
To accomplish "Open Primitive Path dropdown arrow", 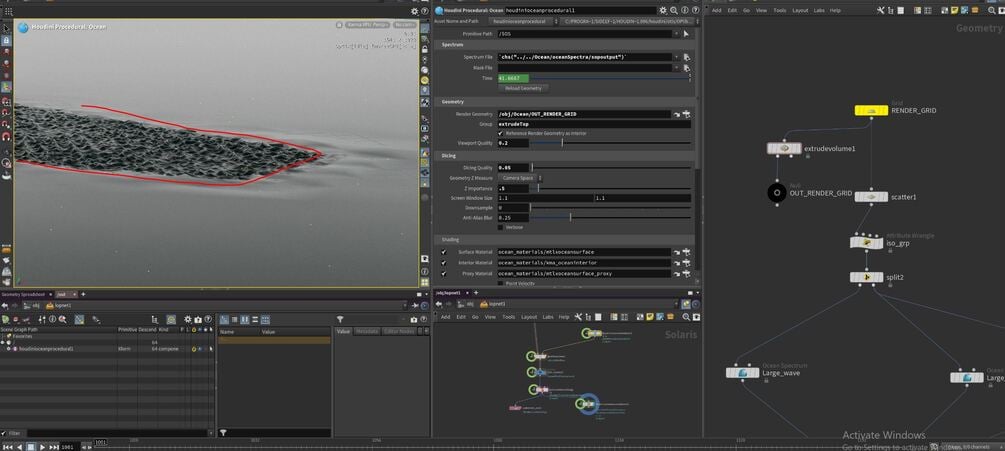I will point(677,33).
